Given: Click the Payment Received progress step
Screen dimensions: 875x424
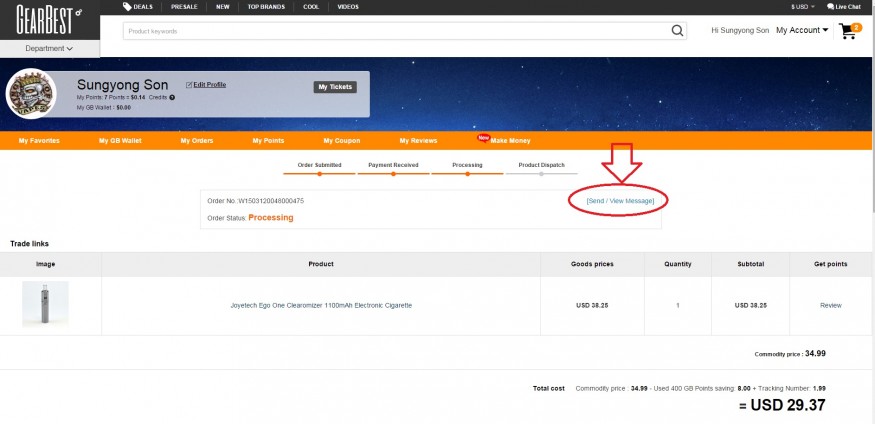Looking at the screenshot, I should click(x=393, y=168).
